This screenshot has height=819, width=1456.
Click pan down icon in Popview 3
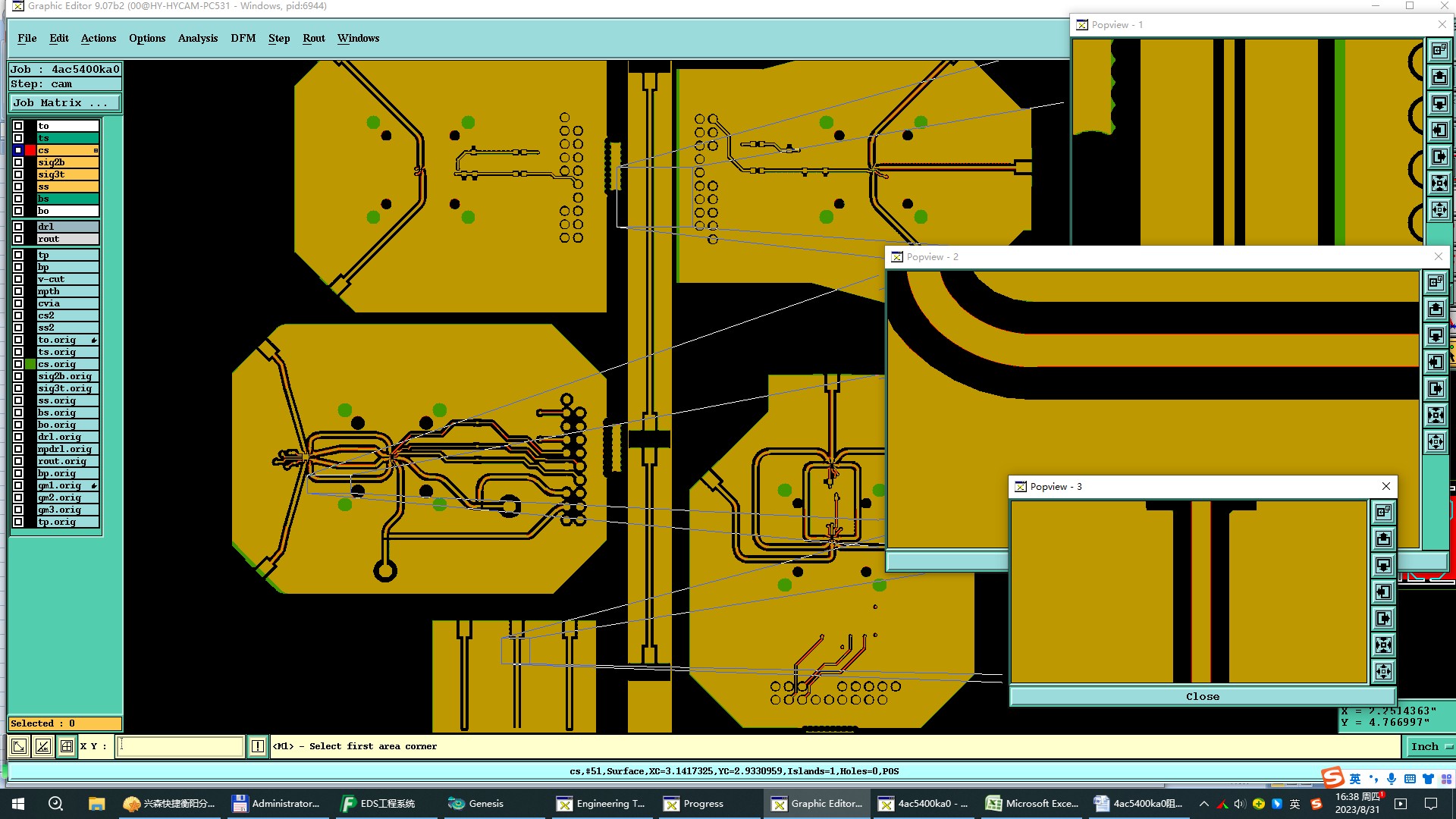[1383, 566]
